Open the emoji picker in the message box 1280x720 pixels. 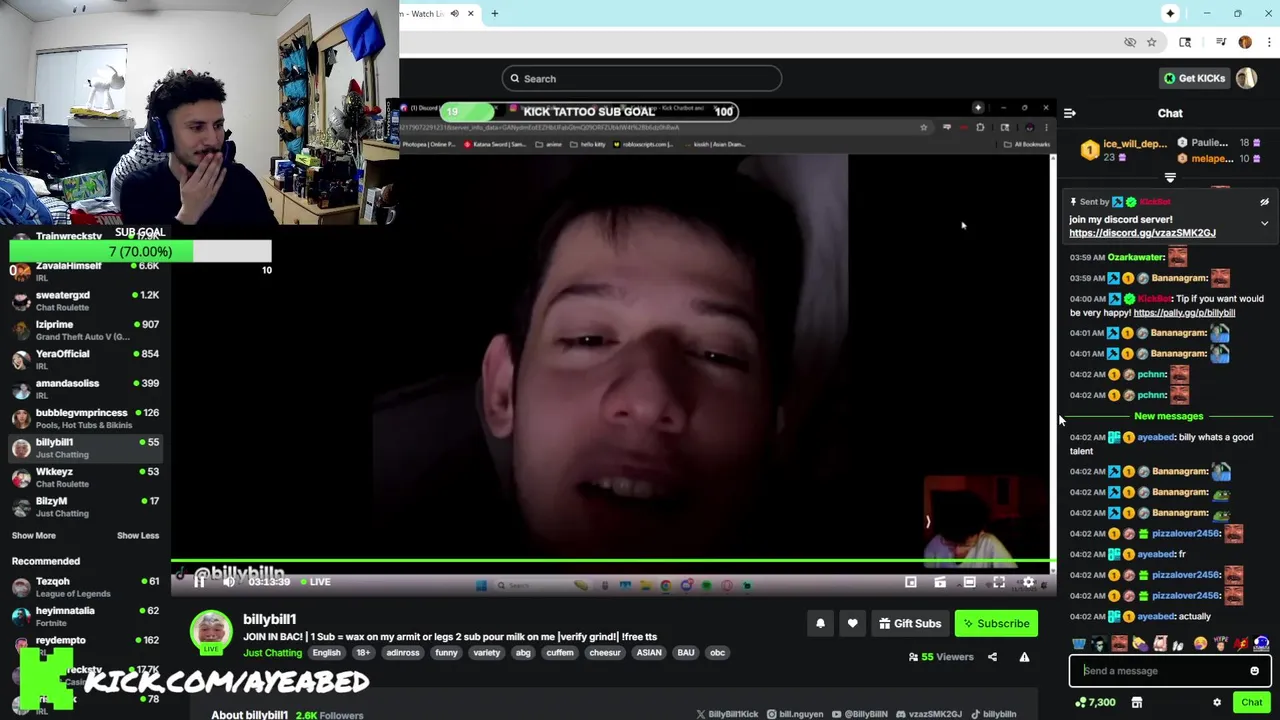[x=1254, y=671]
